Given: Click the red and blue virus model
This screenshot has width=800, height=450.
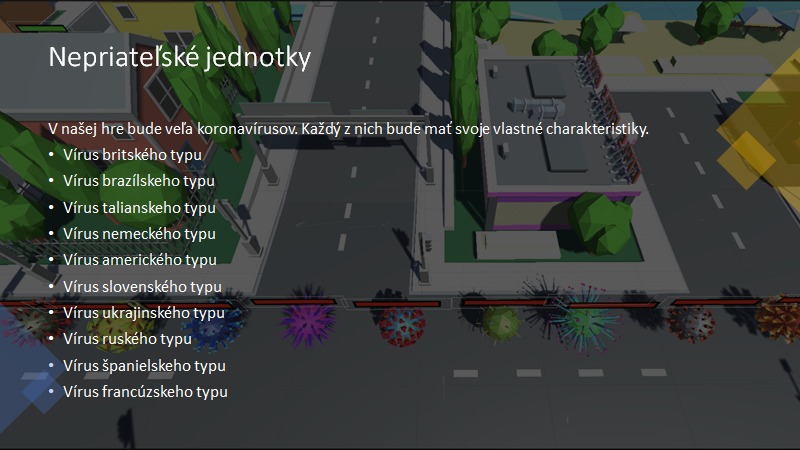Looking at the screenshot, I should point(403,326).
